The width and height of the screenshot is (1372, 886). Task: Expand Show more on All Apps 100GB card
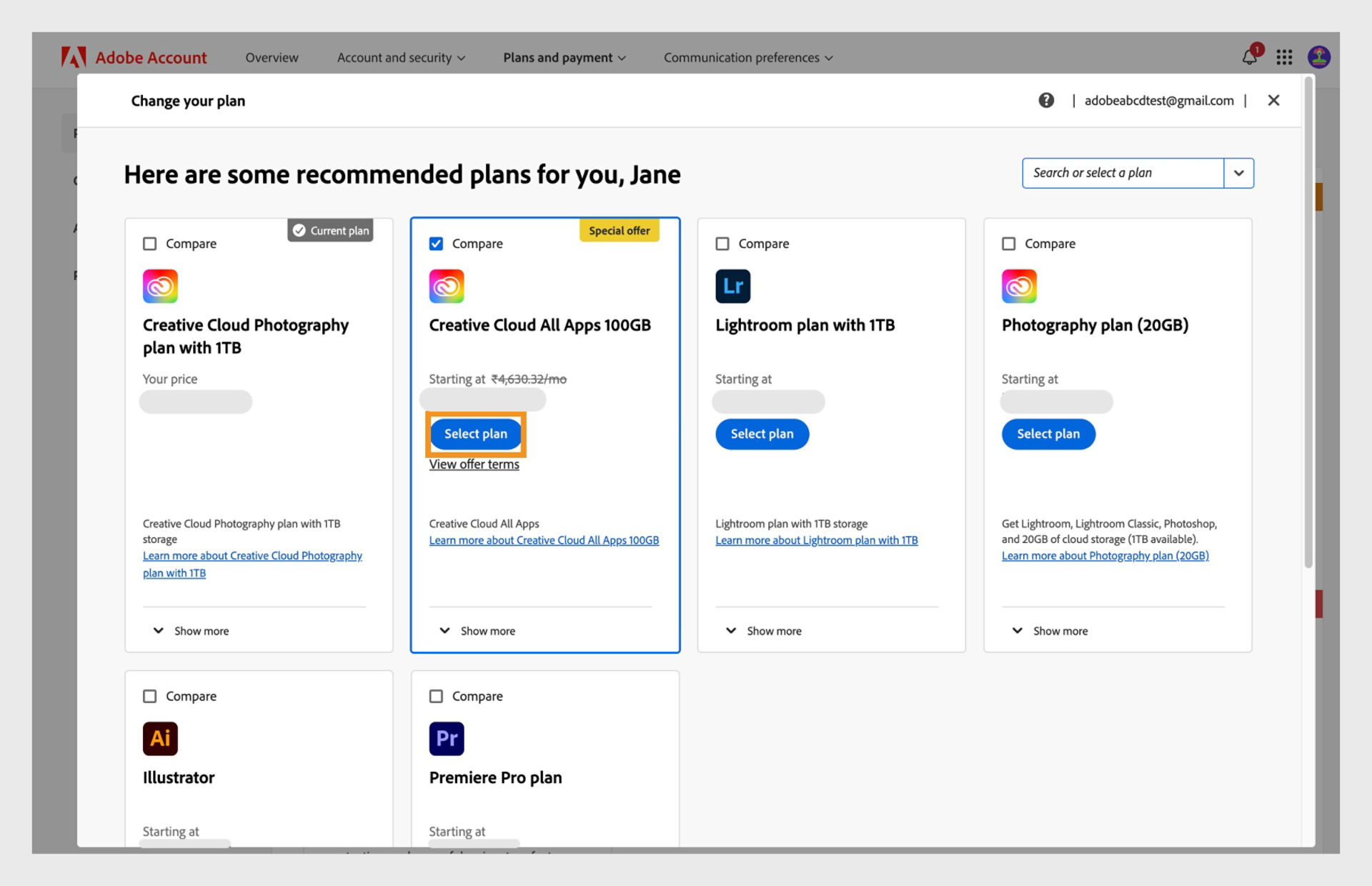coord(477,631)
